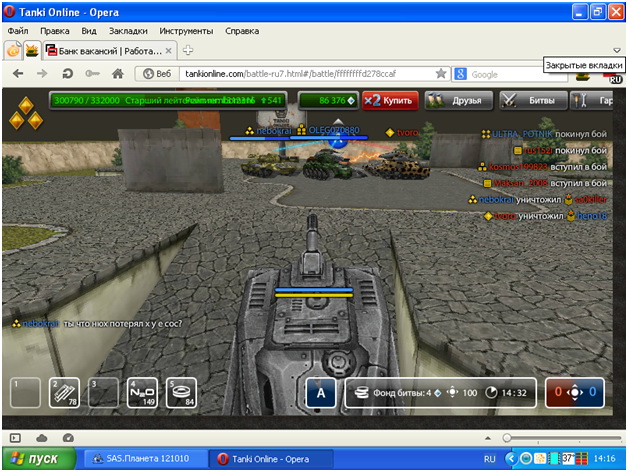Click the back navigation arrow
The image size is (628, 472).
(18, 74)
